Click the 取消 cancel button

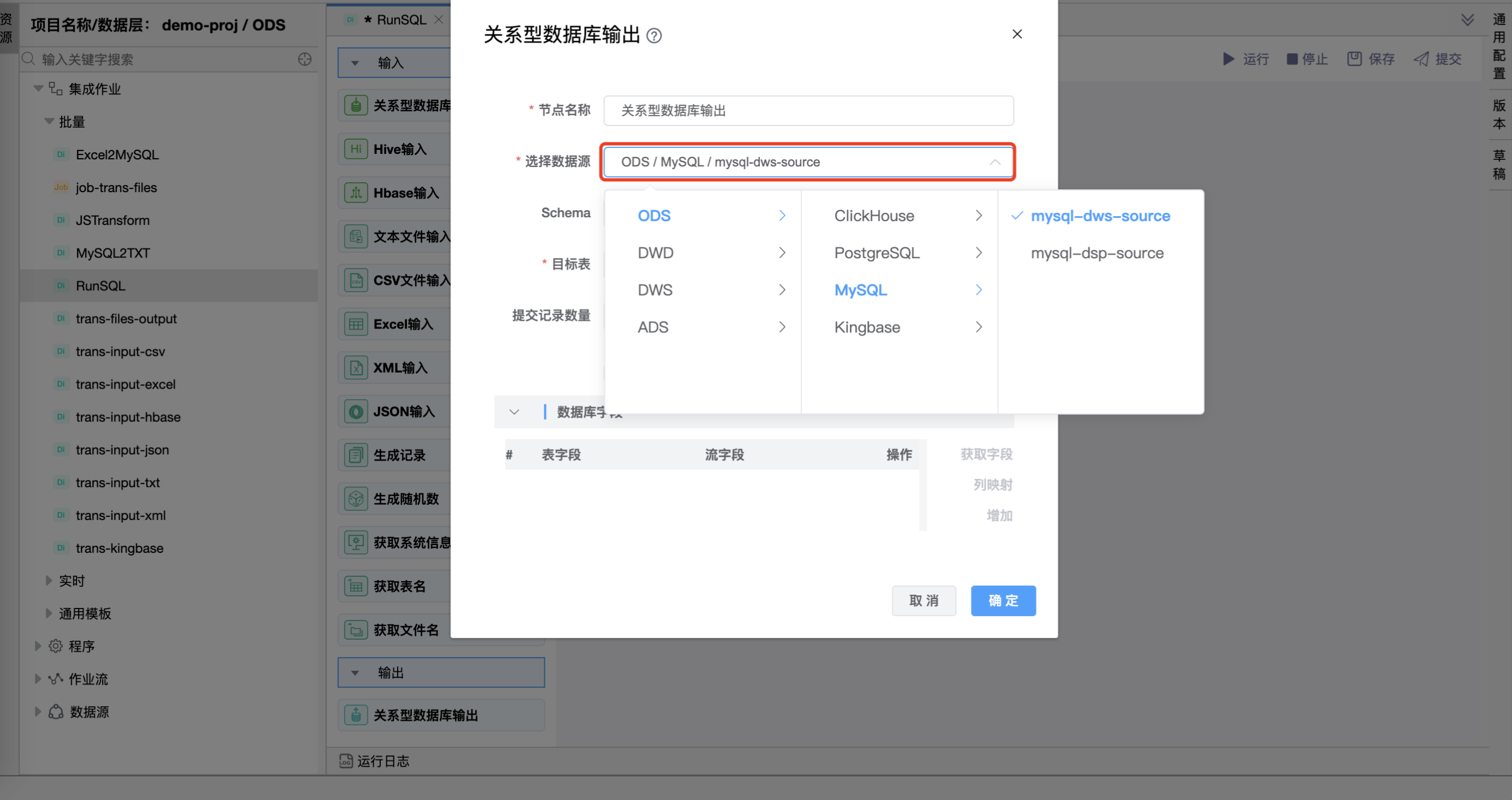(923, 600)
